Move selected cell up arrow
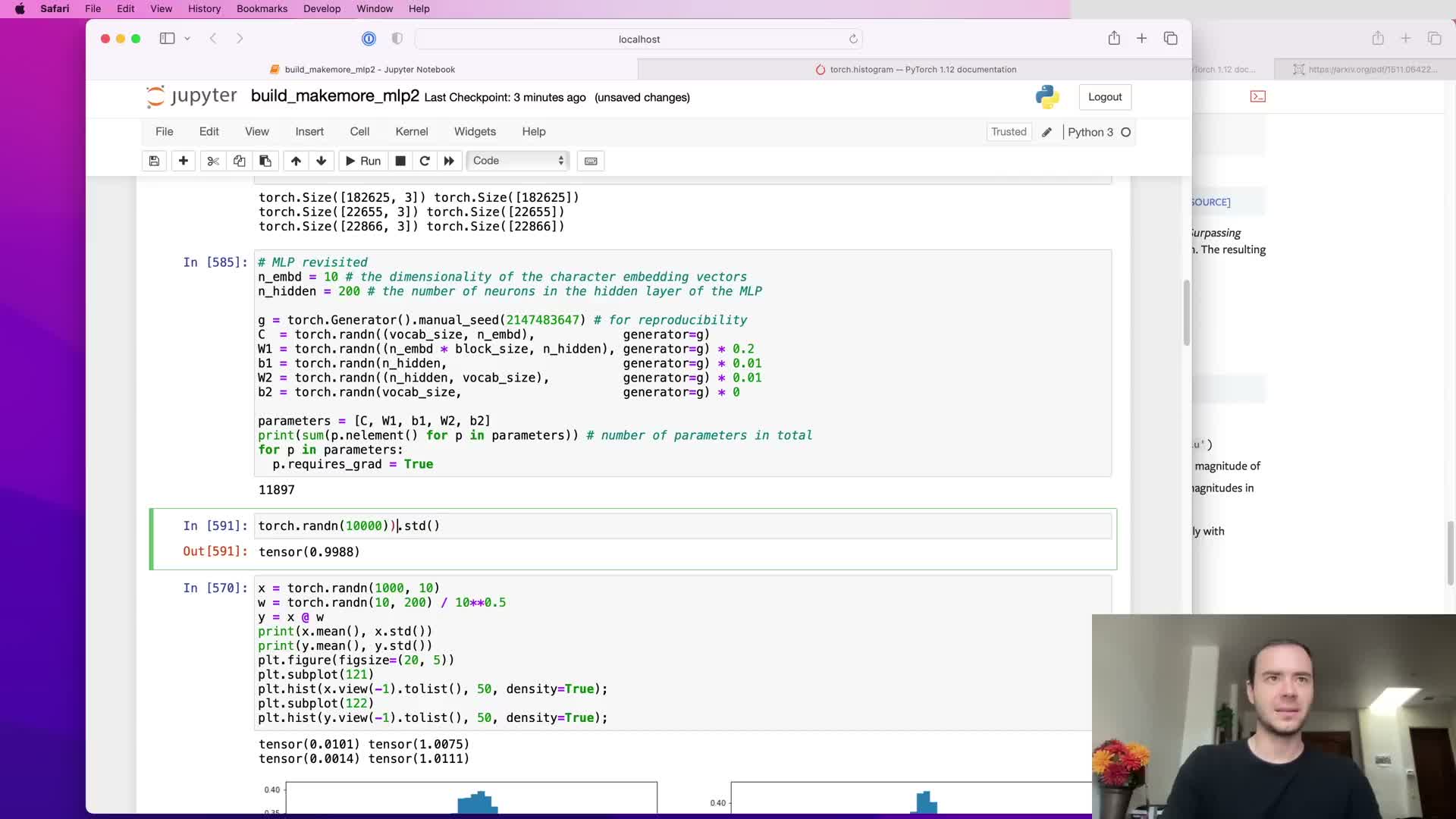The image size is (1456, 819). point(296,161)
